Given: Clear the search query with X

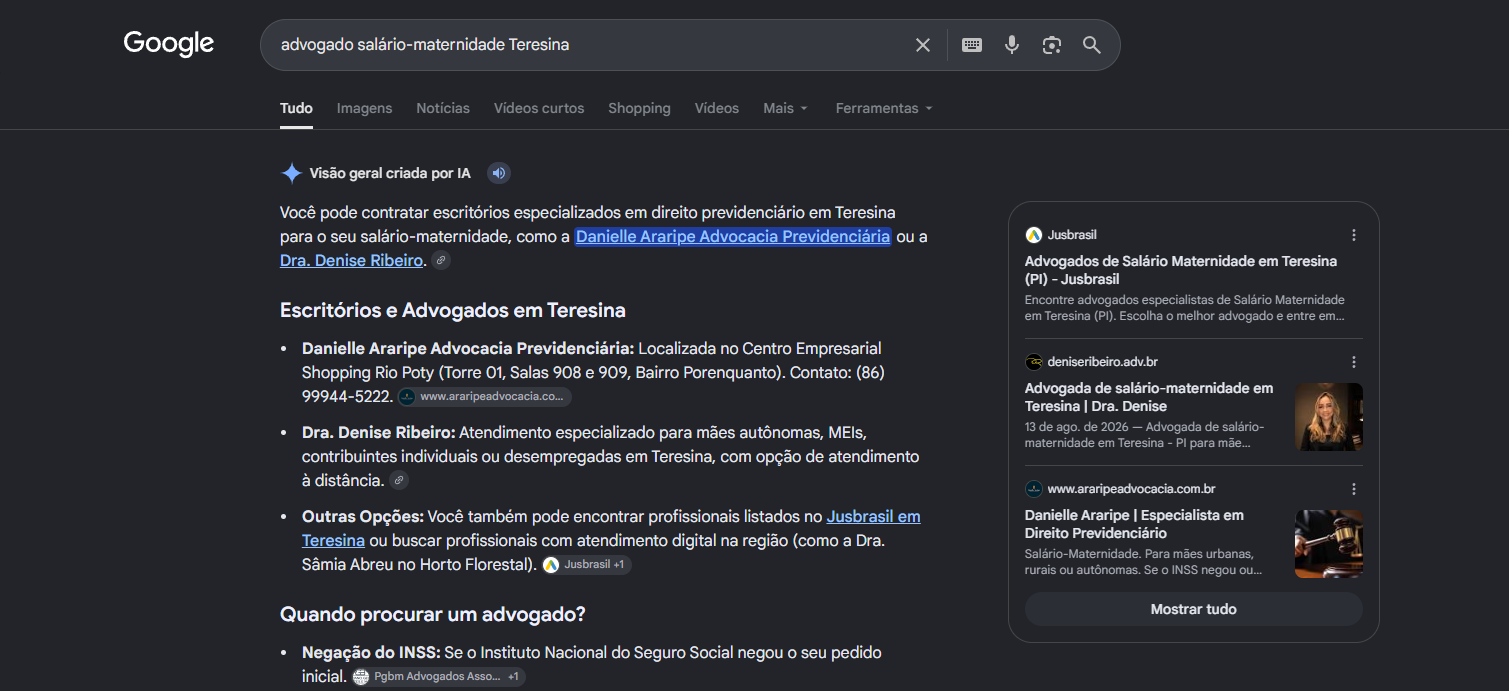Looking at the screenshot, I should tap(923, 45).
